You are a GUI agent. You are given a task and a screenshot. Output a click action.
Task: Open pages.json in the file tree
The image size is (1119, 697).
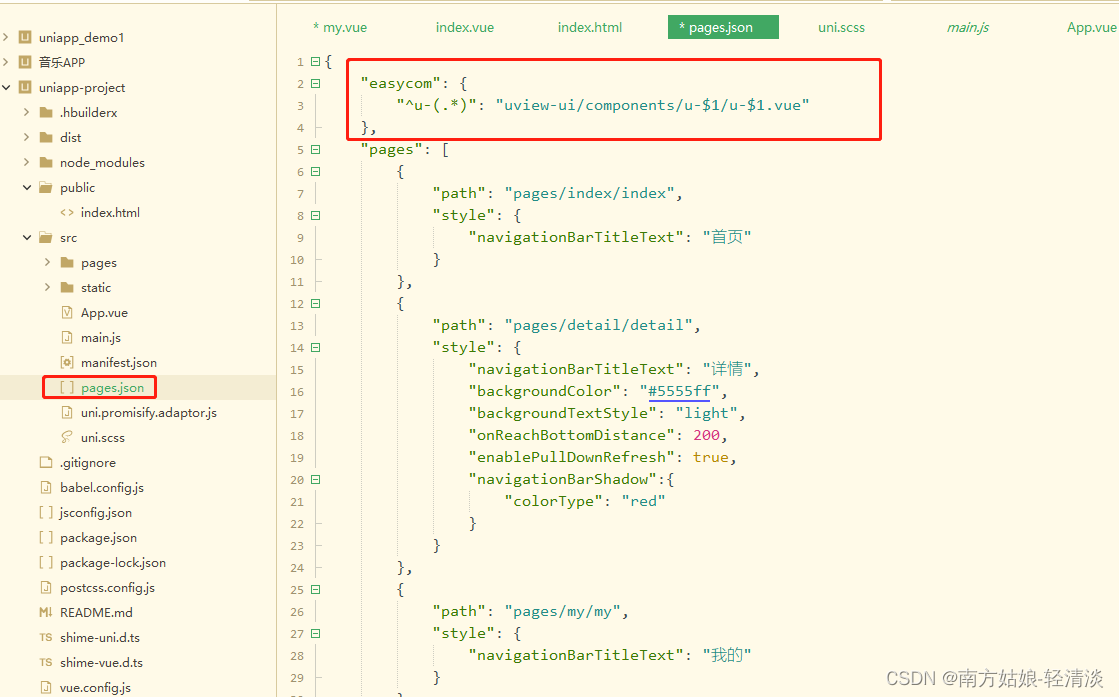[112, 387]
